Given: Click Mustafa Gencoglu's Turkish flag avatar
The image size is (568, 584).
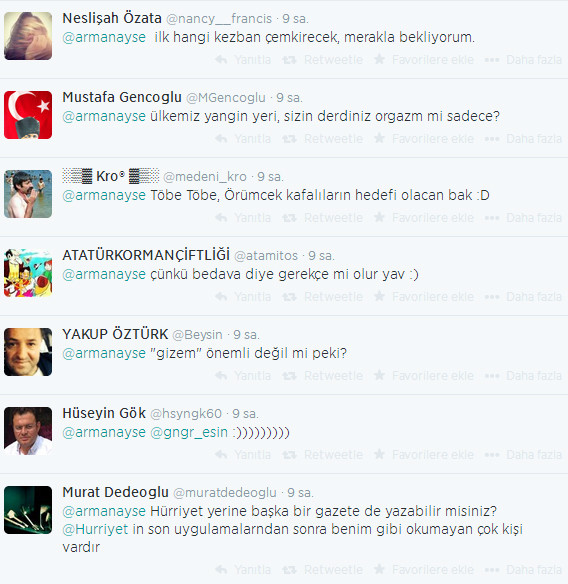Looking at the screenshot, I should tap(28, 115).
